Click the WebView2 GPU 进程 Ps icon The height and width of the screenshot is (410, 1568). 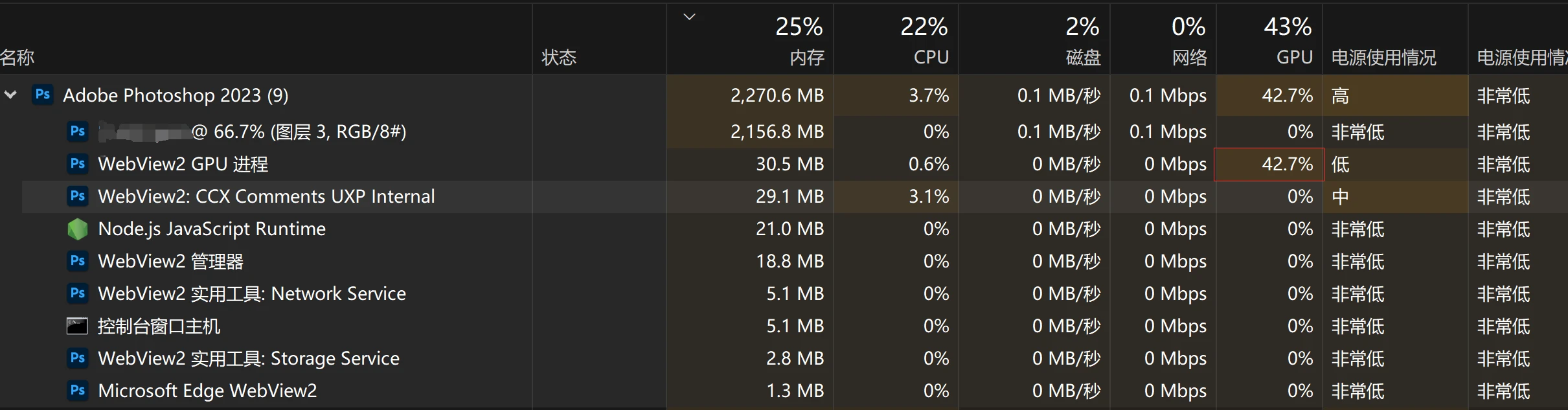pos(78,164)
